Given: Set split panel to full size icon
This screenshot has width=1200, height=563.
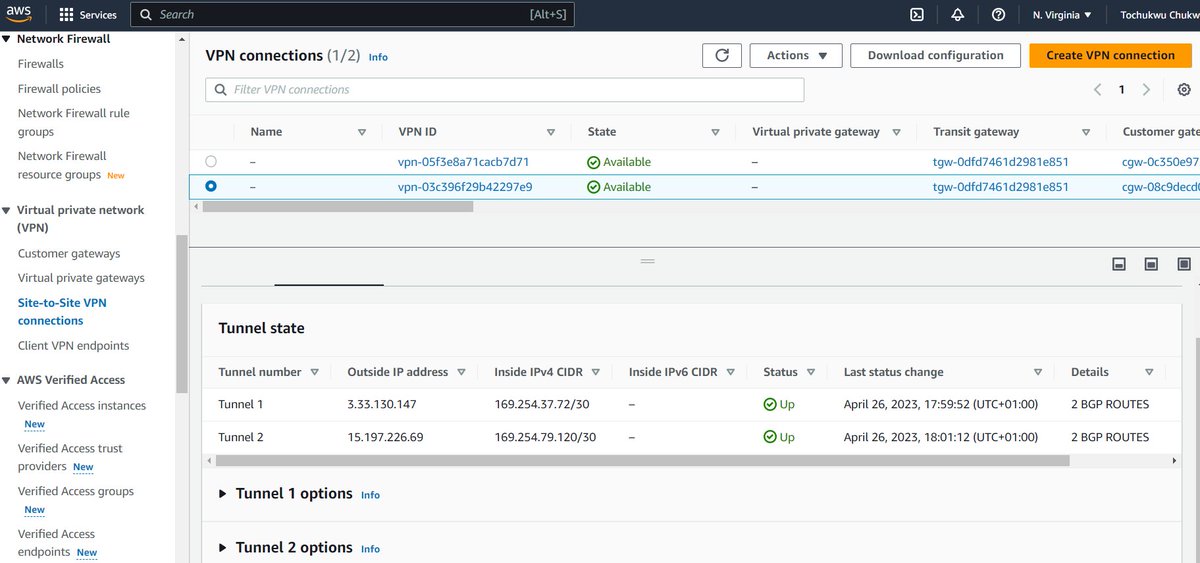Looking at the screenshot, I should click(x=1184, y=264).
